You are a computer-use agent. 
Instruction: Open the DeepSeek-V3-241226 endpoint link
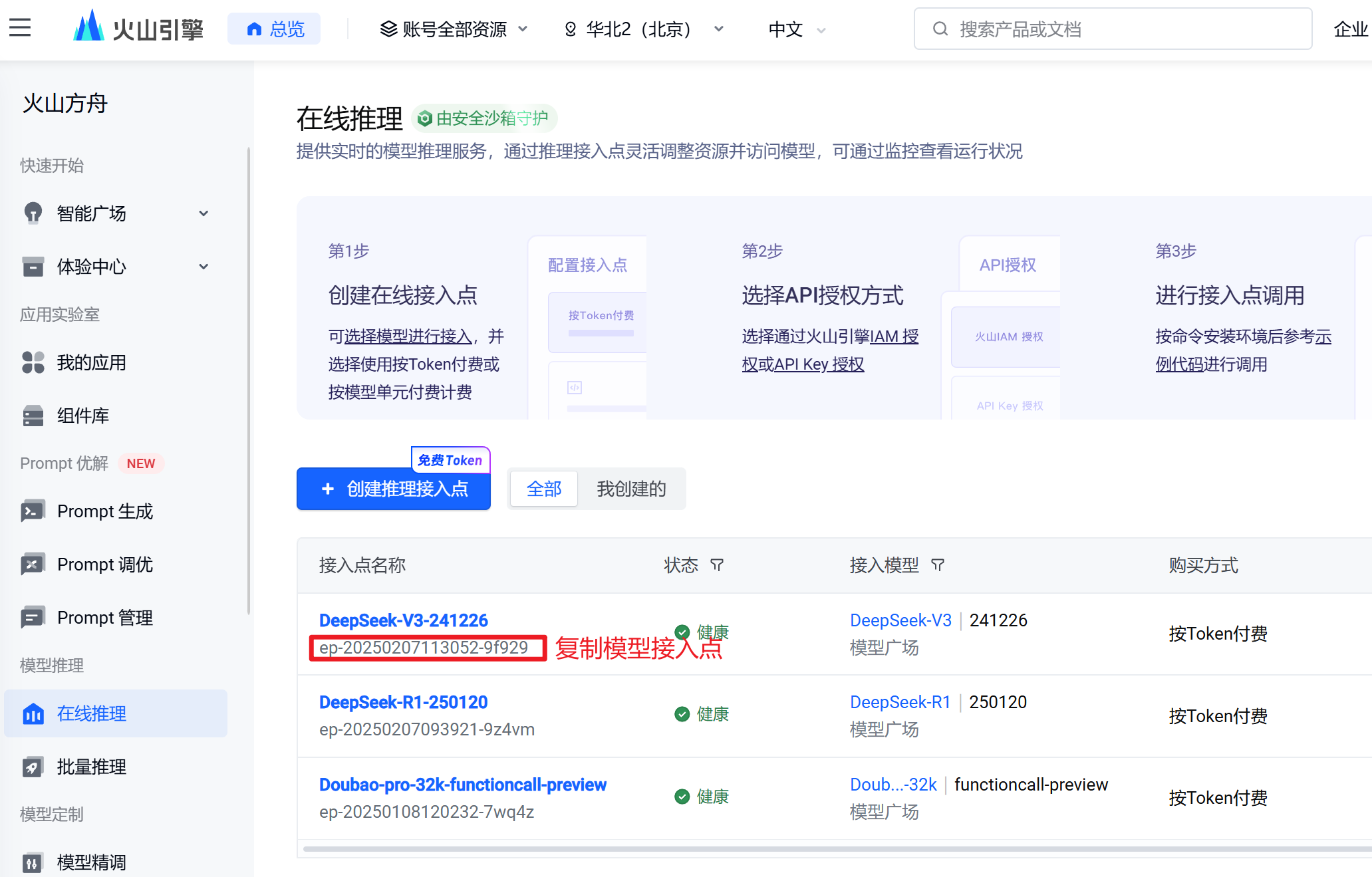click(x=403, y=620)
